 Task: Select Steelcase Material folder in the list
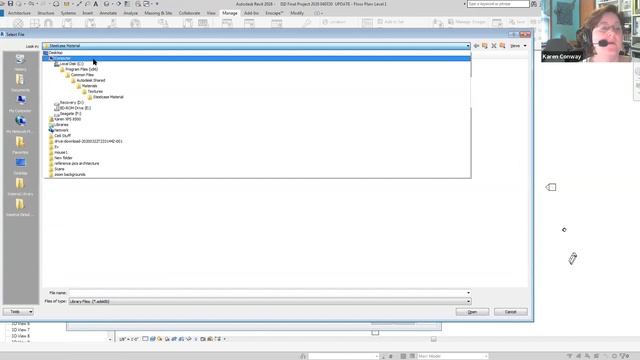(x=106, y=97)
